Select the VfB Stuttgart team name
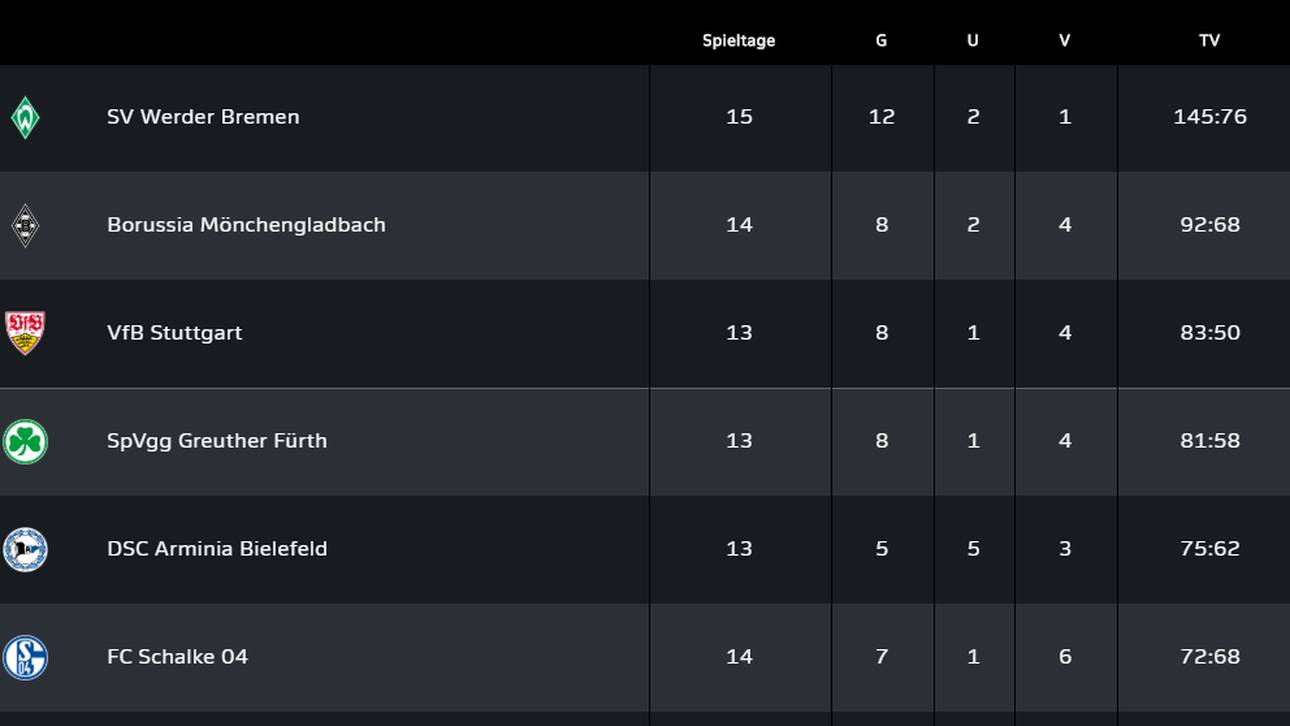The height and width of the screenshot is (726, 1290). tap(174, 333)
